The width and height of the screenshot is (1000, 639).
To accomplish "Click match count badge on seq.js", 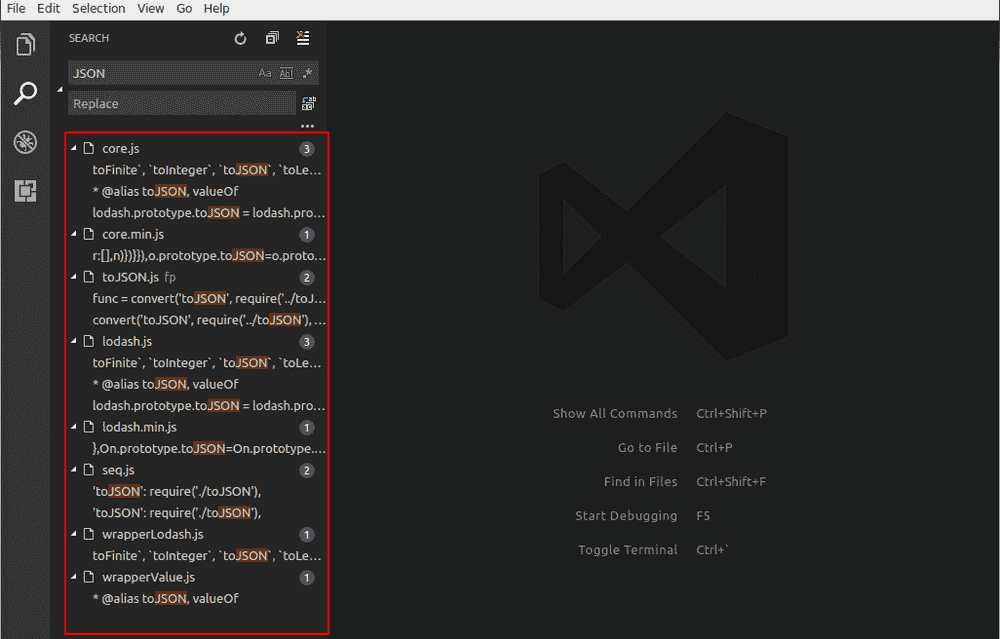I will (x=307, y=470).
